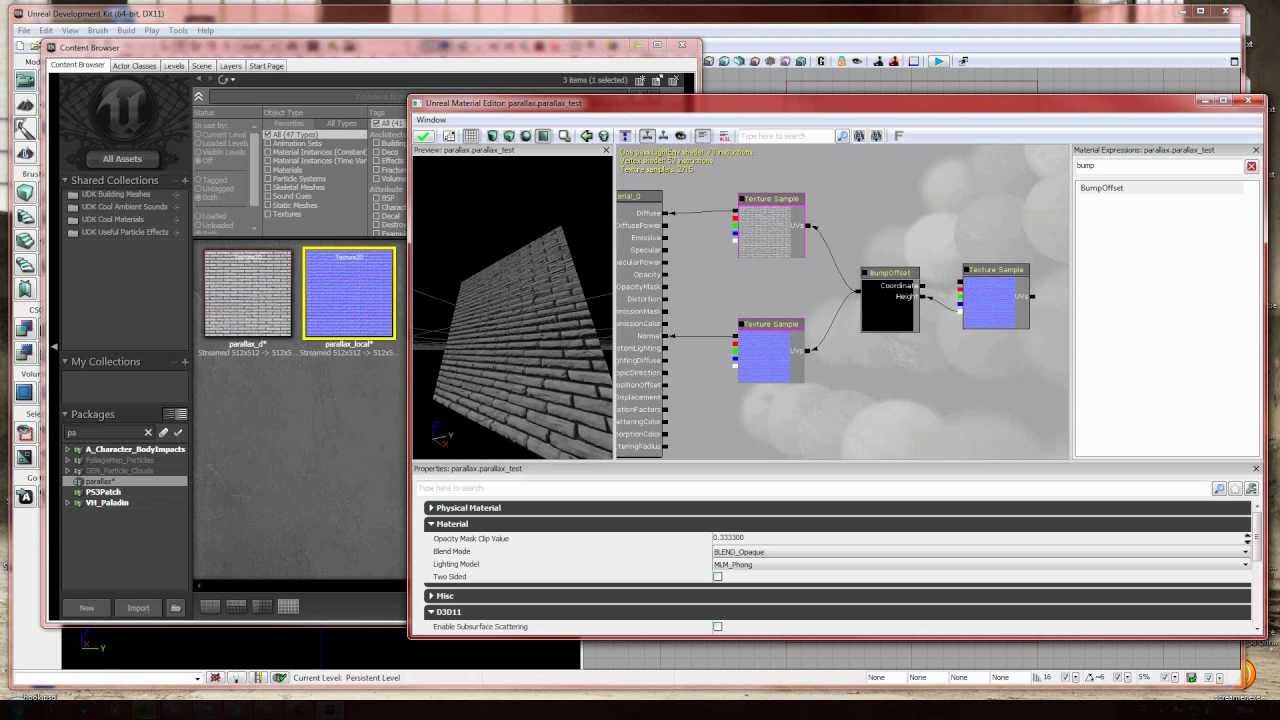Click checkmark icon beside packages filter
Image resolution: width=1280 pixels, height=720 pixels.
pos(178,432)
